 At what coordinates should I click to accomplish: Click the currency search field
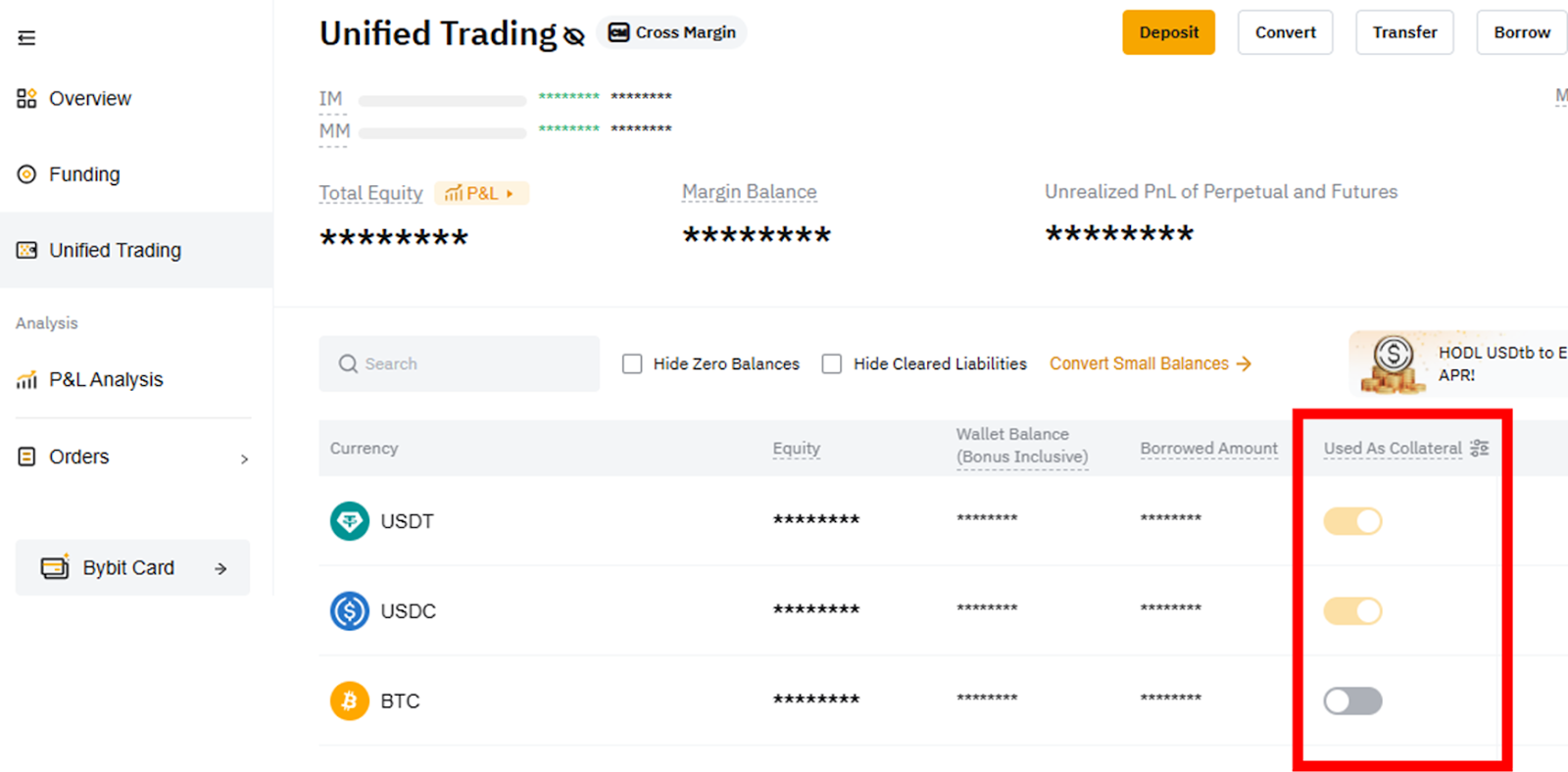click(459, 362)
